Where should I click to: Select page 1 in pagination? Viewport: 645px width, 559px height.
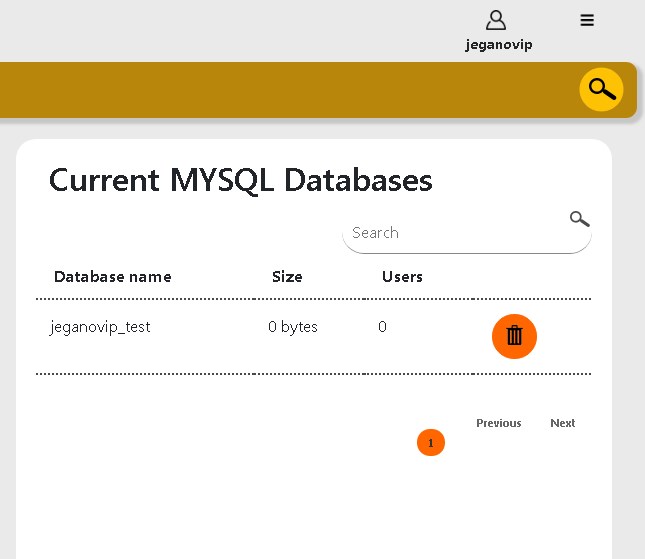click(x=430, y=442)
